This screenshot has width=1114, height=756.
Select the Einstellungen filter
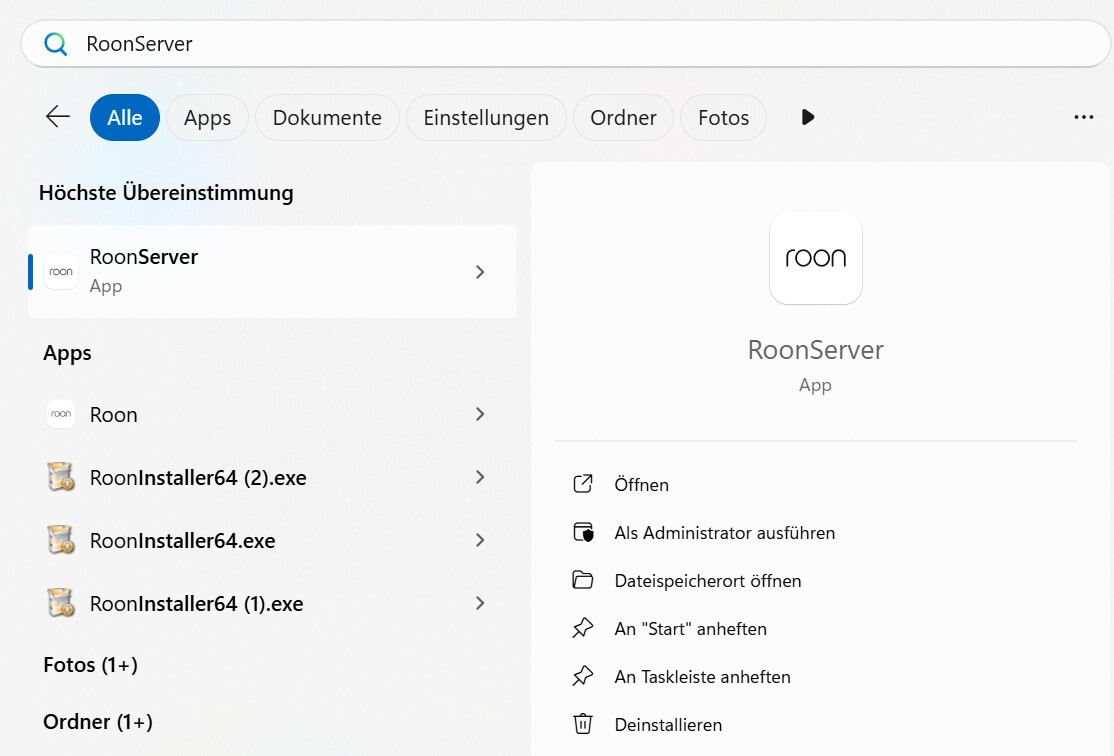pos(486,117)
